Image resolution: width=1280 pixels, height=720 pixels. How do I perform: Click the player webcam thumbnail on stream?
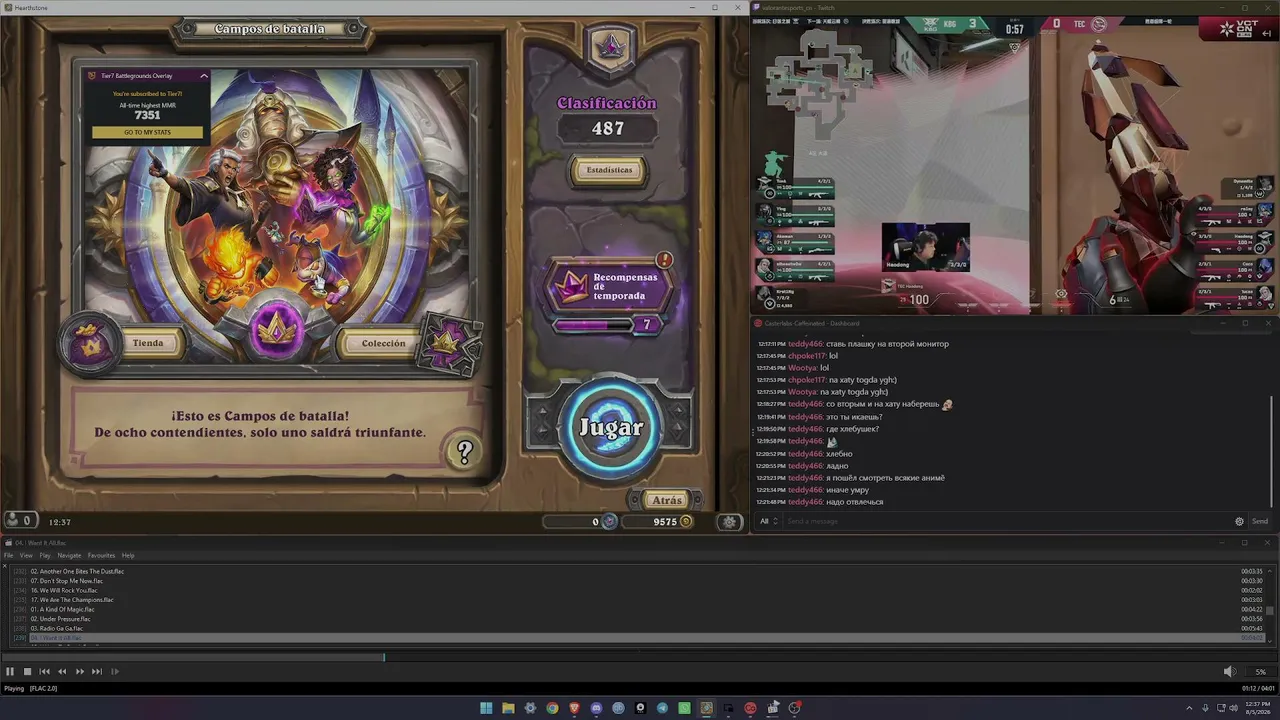click(925, 247)
